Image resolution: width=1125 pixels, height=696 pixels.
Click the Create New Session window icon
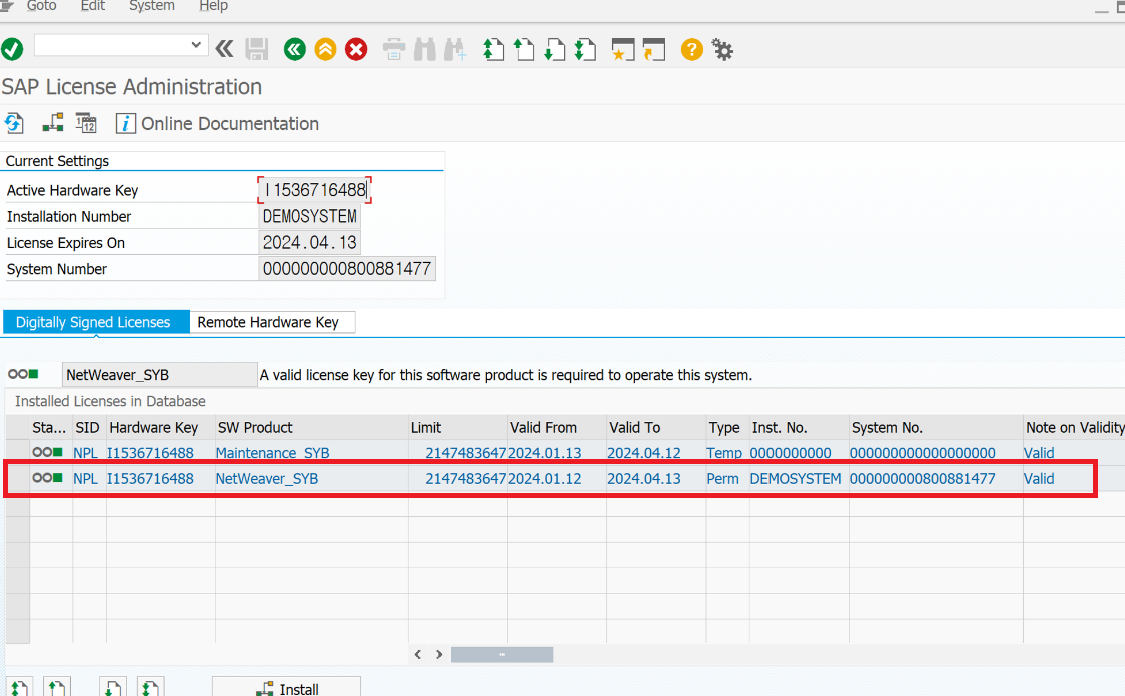(x=623, y=50)
